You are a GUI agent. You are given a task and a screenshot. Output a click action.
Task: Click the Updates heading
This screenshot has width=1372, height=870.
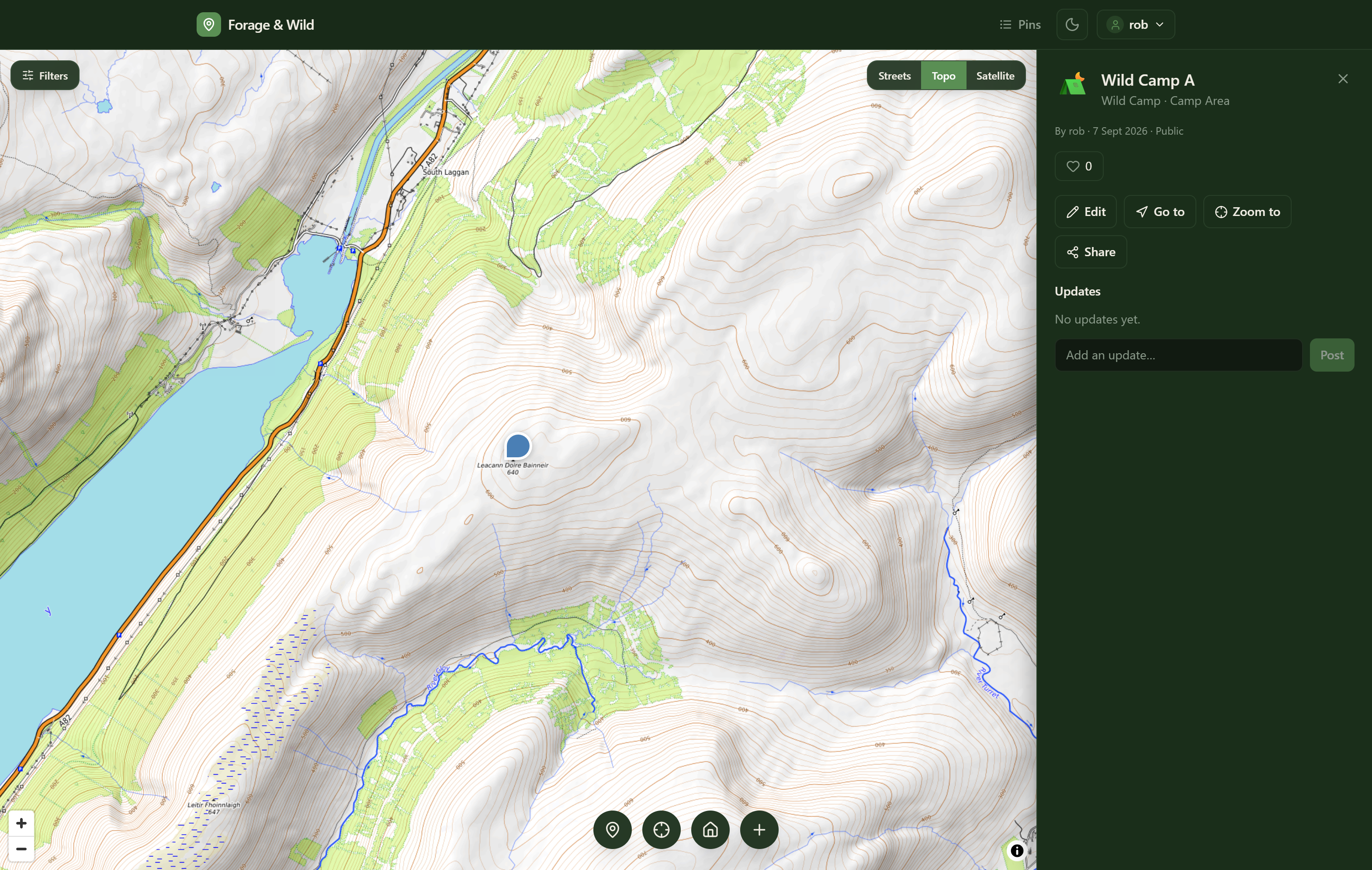pyautogui.click(x=1077, y=291)
